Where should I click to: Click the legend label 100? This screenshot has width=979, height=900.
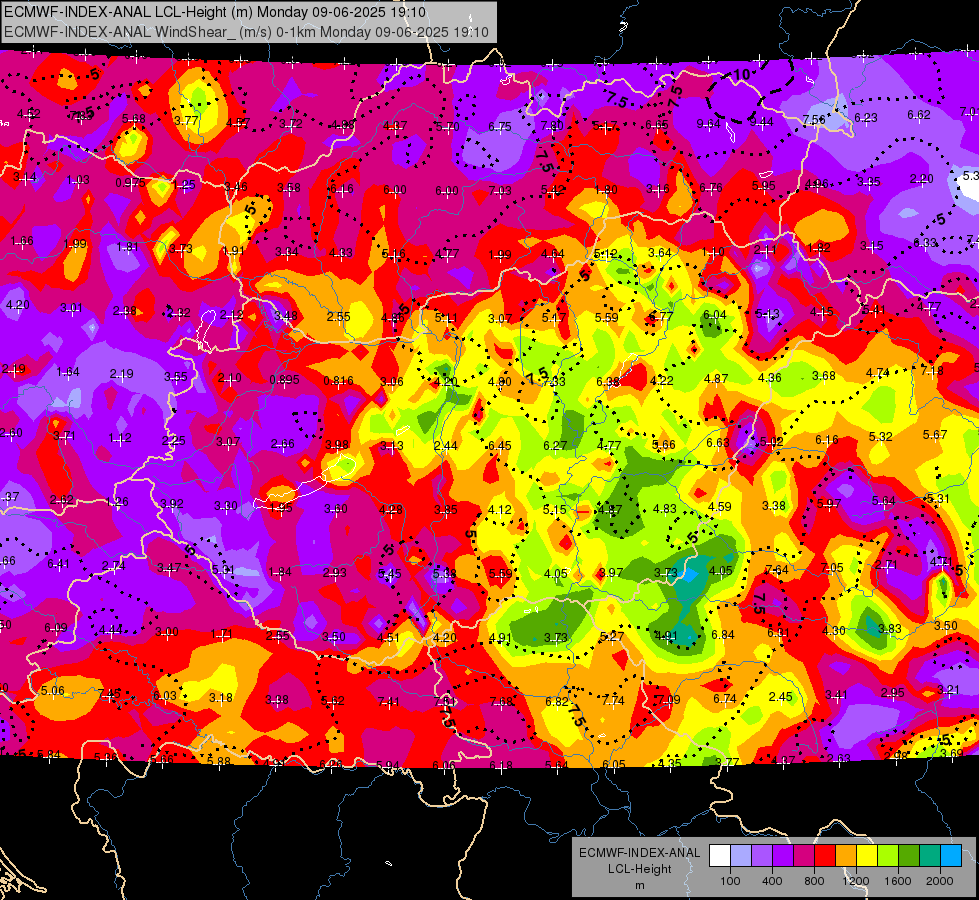(x=730, y=881)
